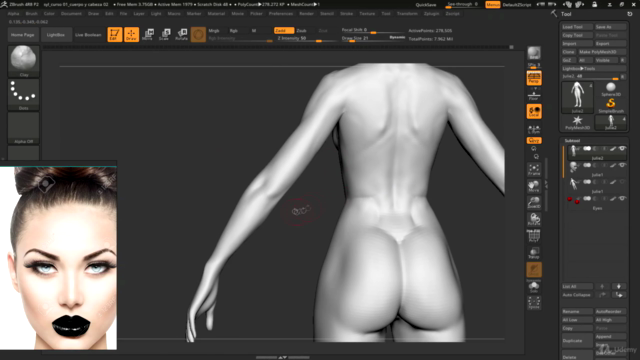Toggle the Zadd mode
This screenshot has width=640, height=360.
pos(284,31)
